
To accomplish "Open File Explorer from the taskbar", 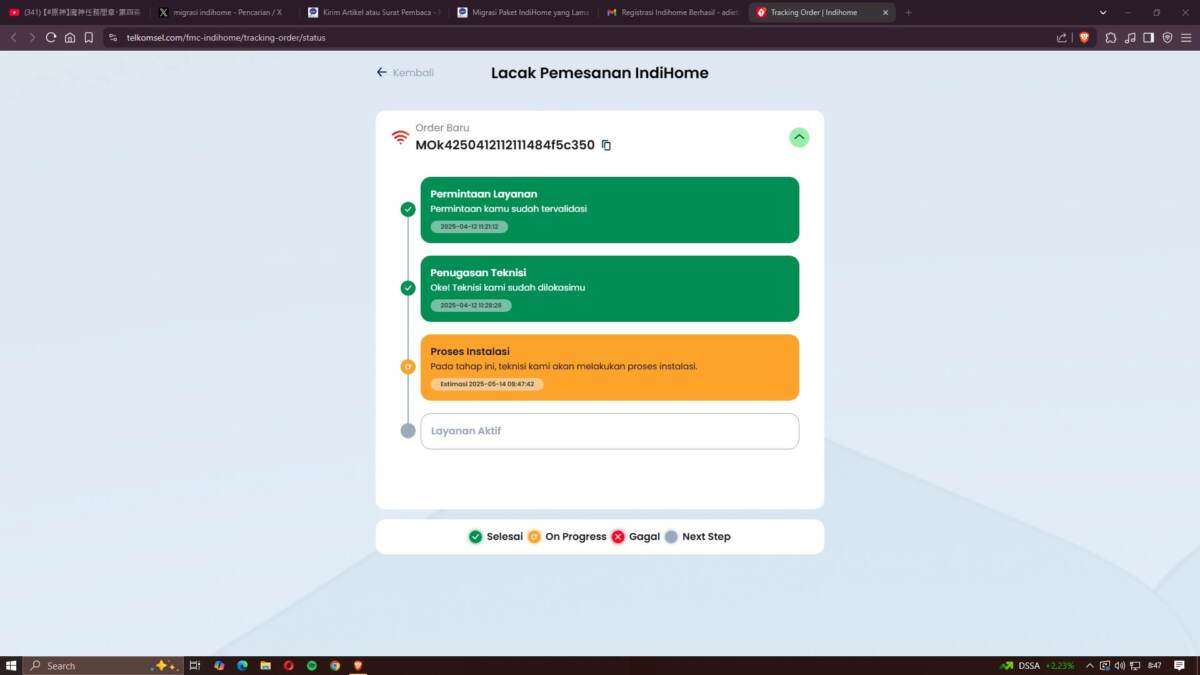I will coord(266,665).
